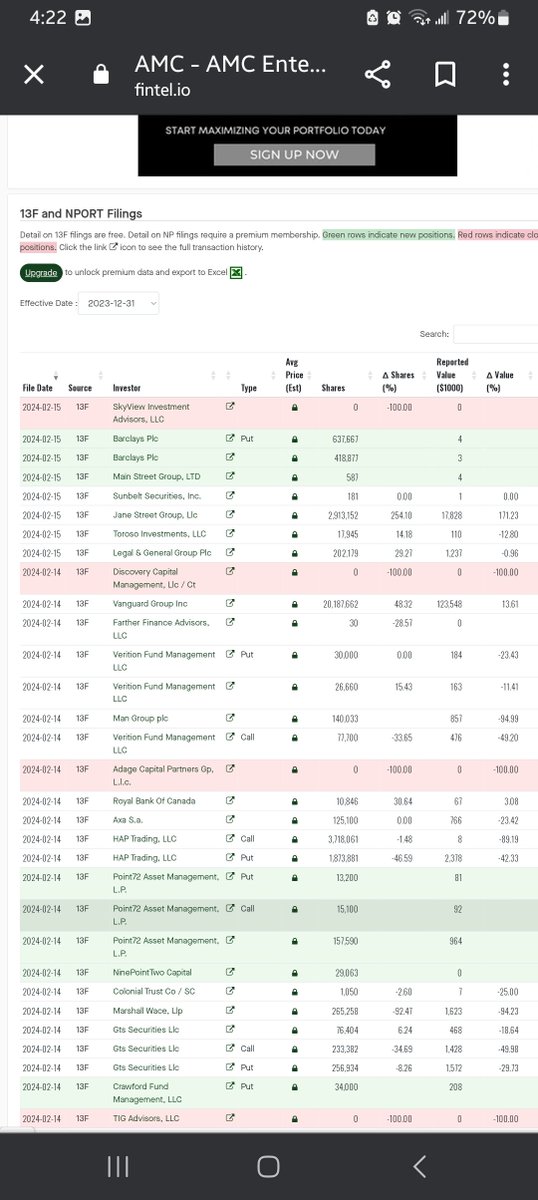The image size is (538, 1200).
Task: Open Sunbelt Securities transaction history icon
Action: 231,495
